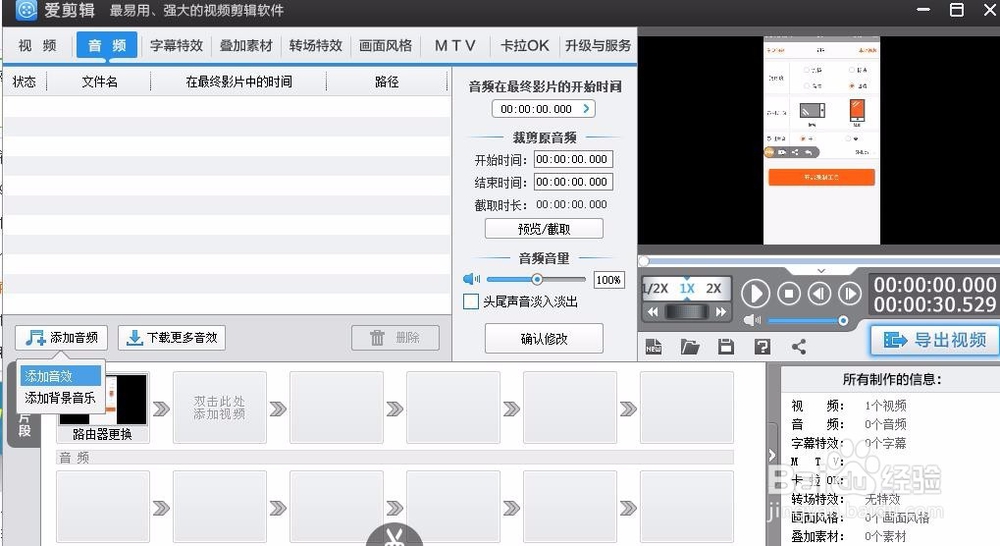Step to the next frame

point(849,294)
